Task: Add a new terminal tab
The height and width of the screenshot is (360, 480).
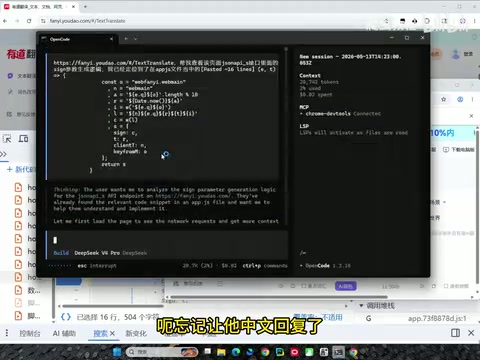Action: [x=126, y=39]
